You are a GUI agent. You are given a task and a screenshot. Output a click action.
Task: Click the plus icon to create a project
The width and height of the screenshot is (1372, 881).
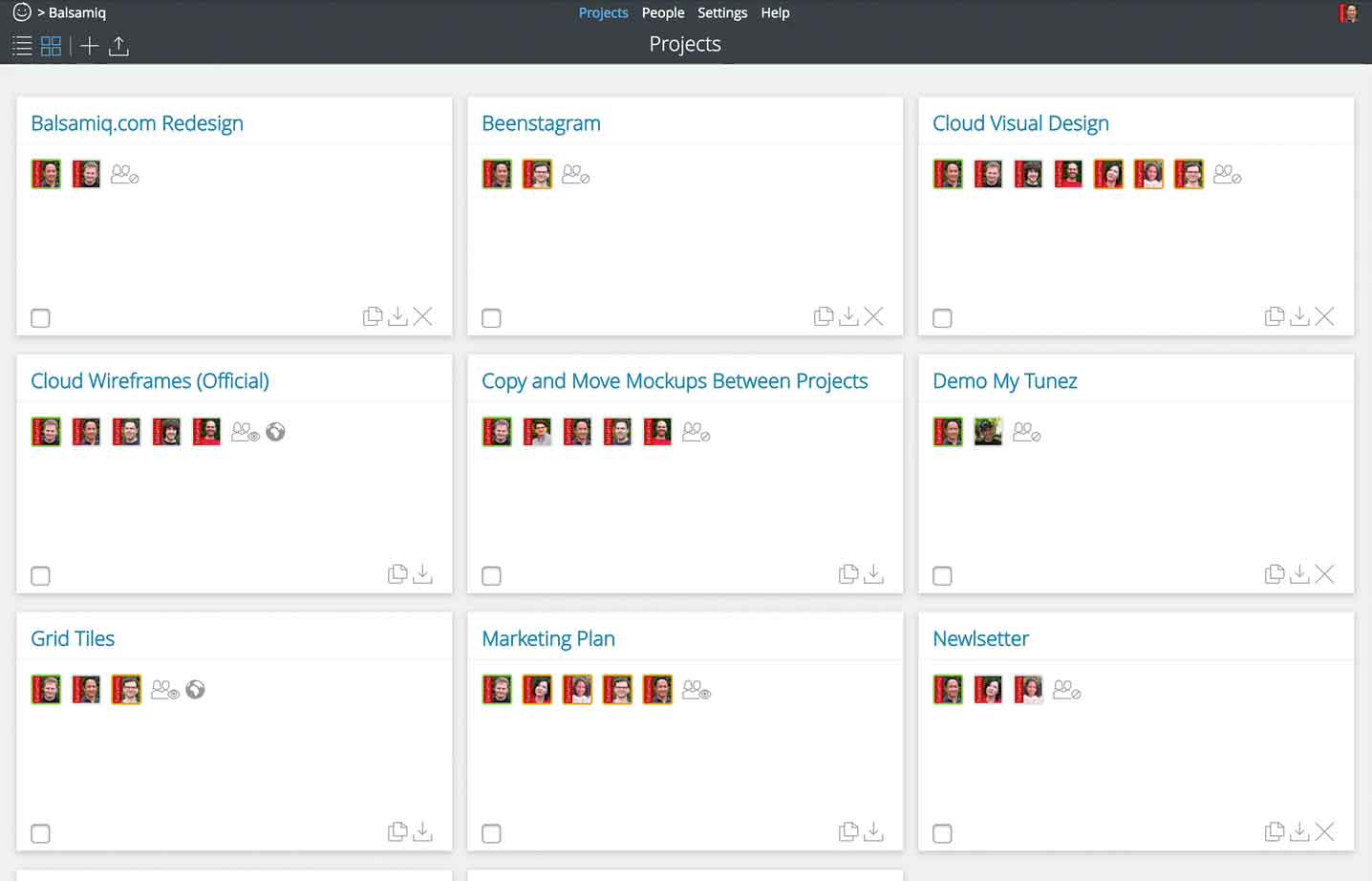[89, 46]
